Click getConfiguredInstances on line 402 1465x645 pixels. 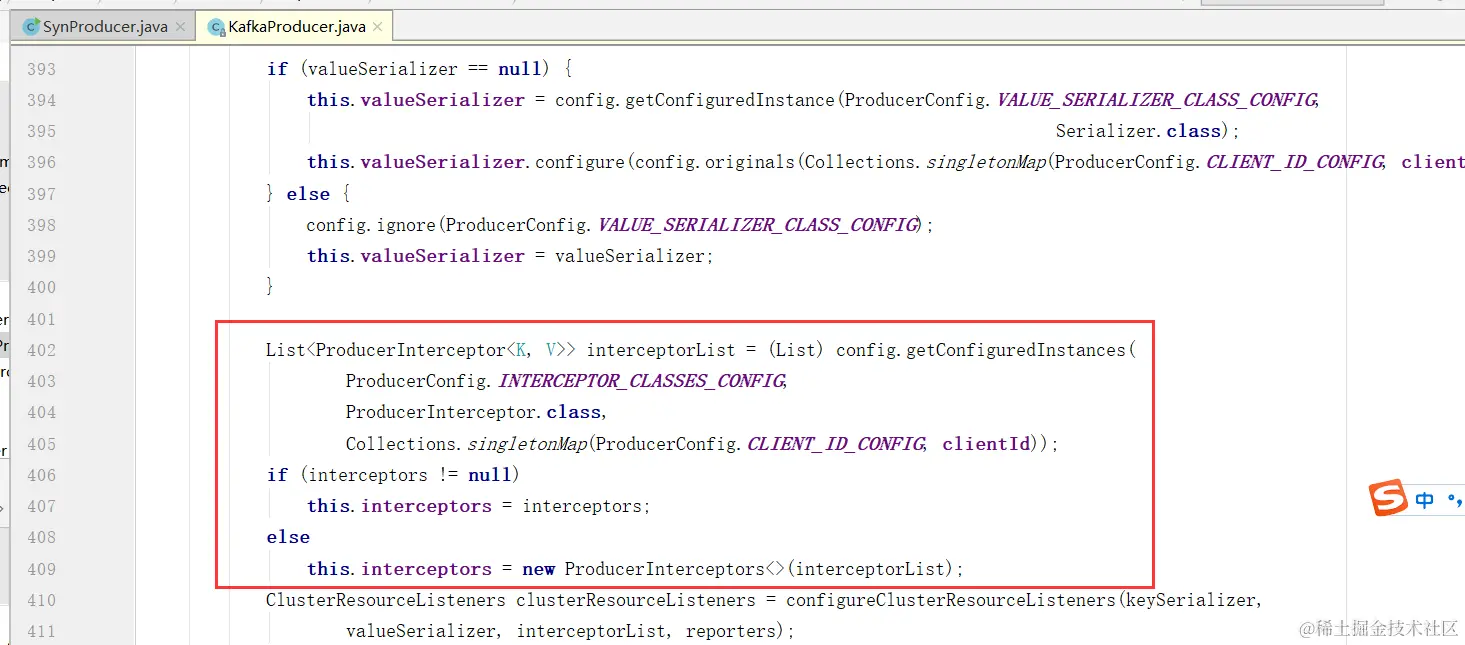coord(1016,350)
